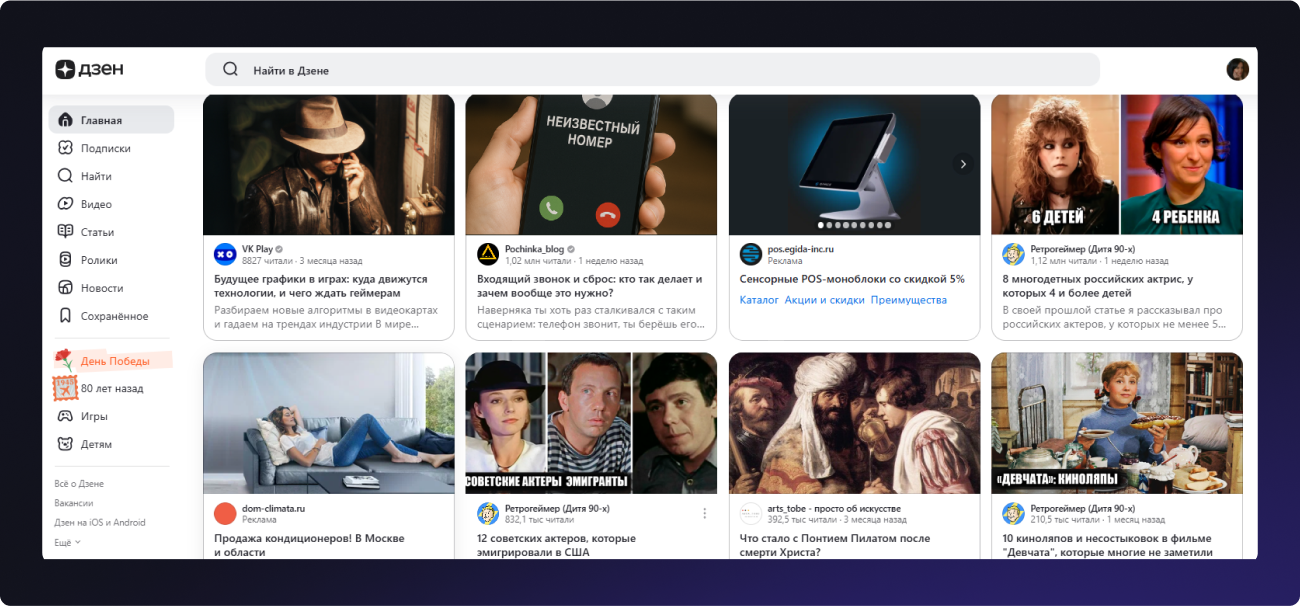1300x606 pixels.
Task: Click the arts_tobe channel avatar icon
Action: coord(751,514)
